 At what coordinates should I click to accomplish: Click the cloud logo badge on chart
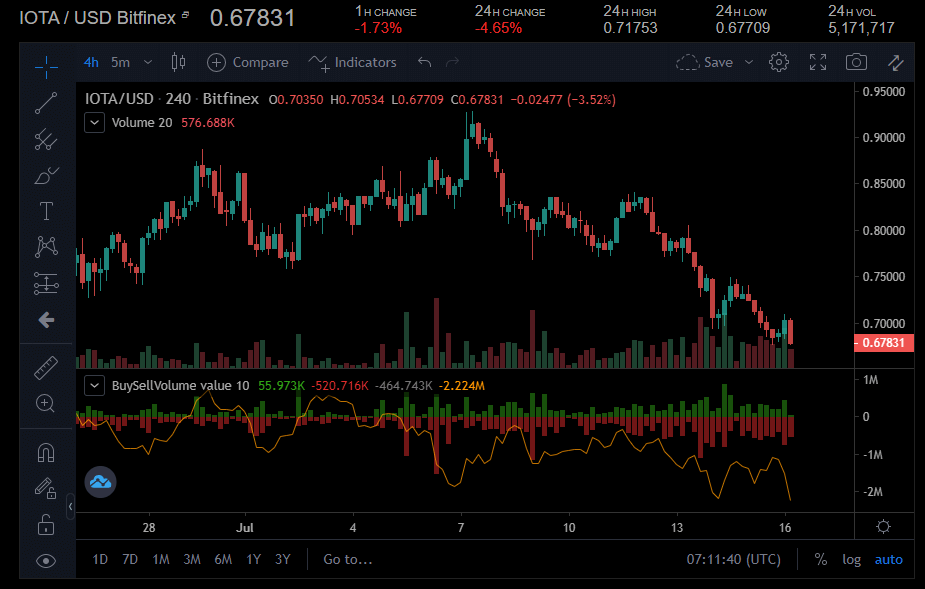[100, 482]
